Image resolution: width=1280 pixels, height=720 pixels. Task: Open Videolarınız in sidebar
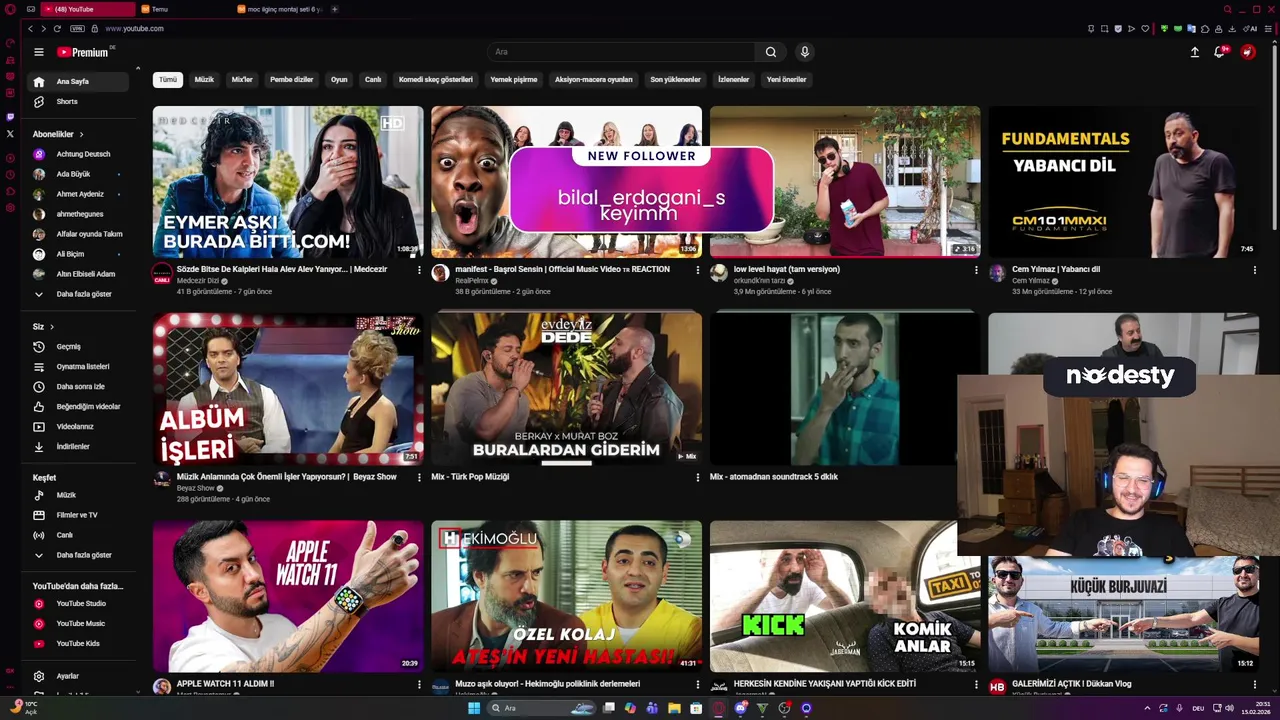click(x=80, y=427)
